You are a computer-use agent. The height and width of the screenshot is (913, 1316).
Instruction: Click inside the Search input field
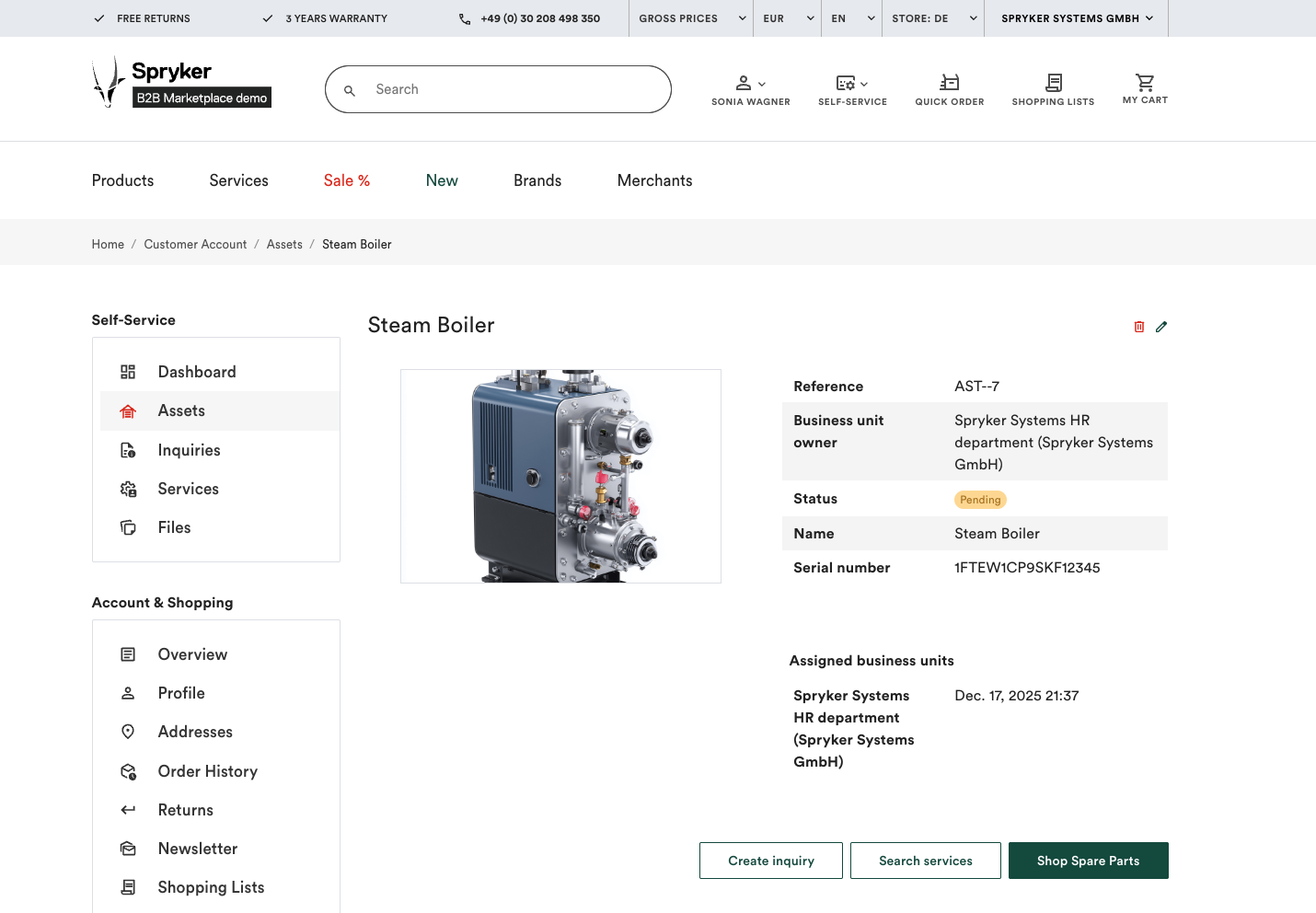pyautogui.click(x=497, y=89)
